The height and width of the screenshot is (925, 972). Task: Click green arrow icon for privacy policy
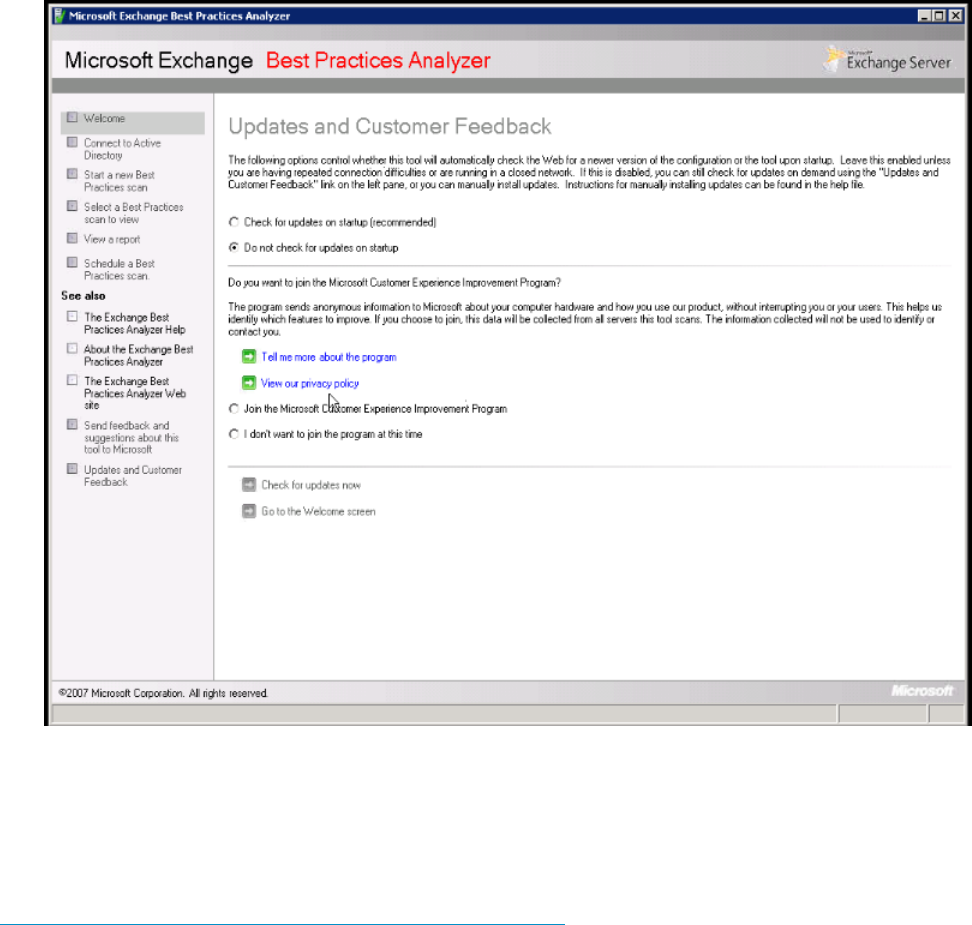[x=249, y=383]
